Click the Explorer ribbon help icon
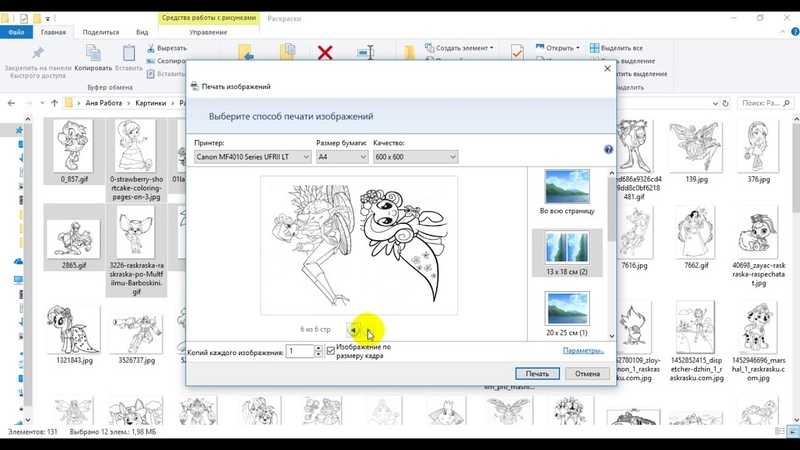800x450 pixels. pos(795,32)
